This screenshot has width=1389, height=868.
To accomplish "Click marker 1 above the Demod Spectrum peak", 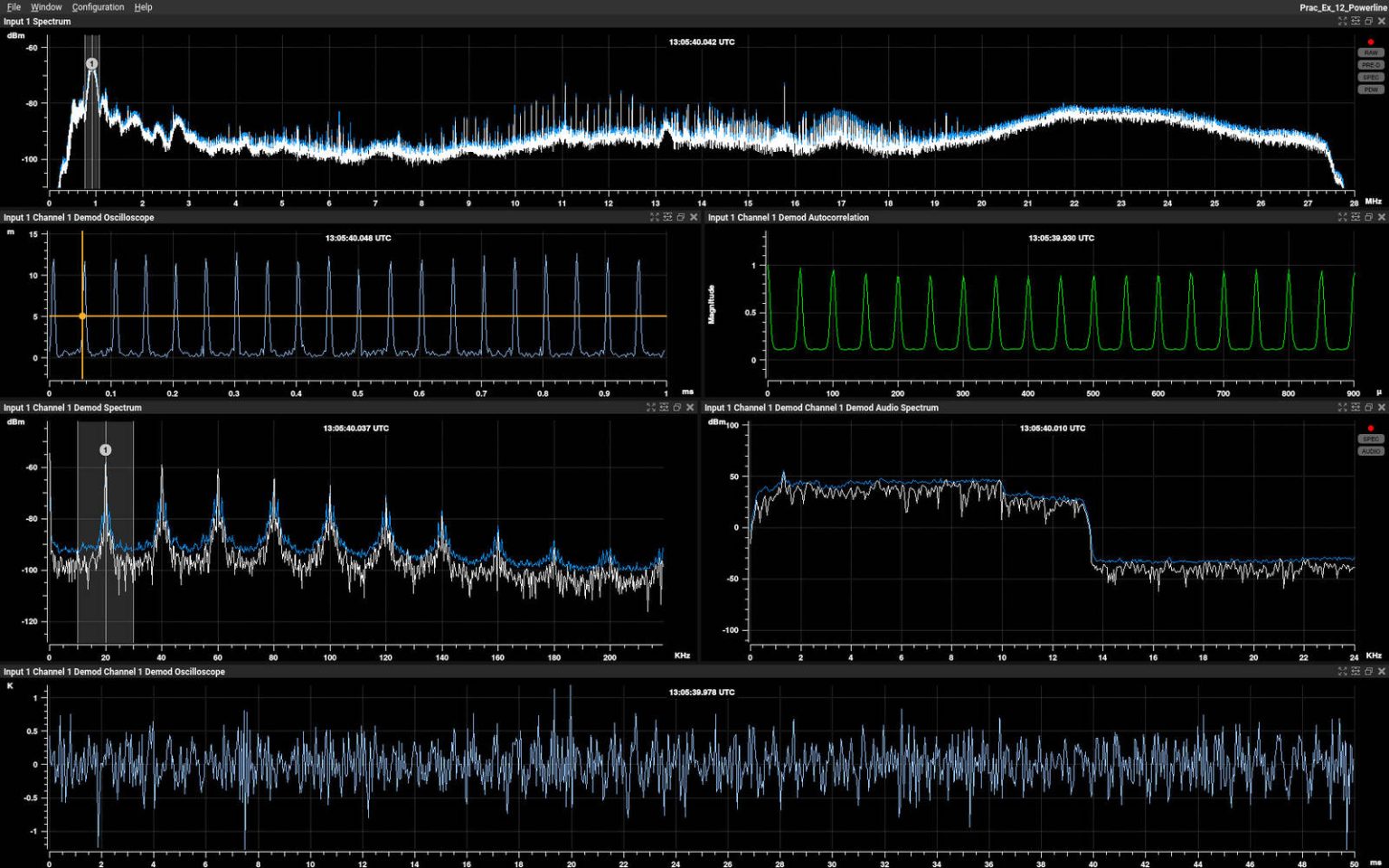I will coord(108,448).
